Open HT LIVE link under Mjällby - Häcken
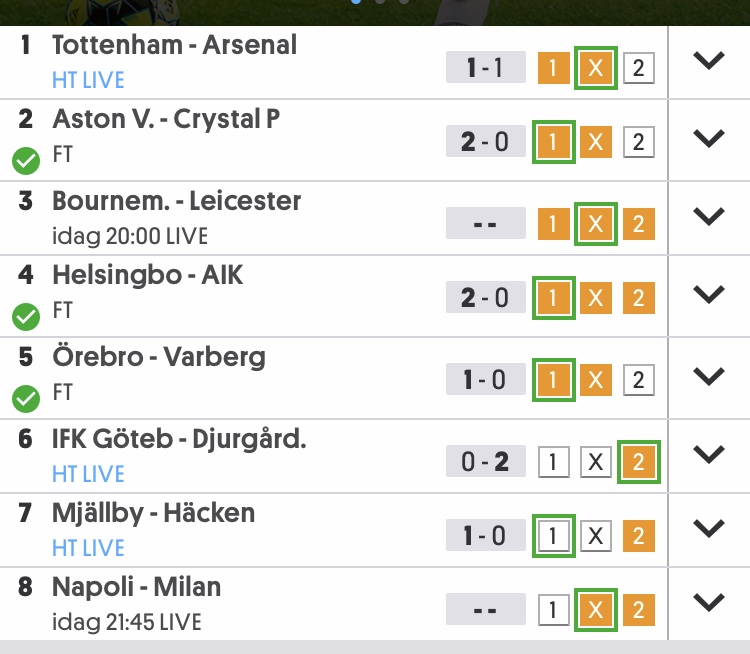 pyautogui.click(x=88, y=548)
